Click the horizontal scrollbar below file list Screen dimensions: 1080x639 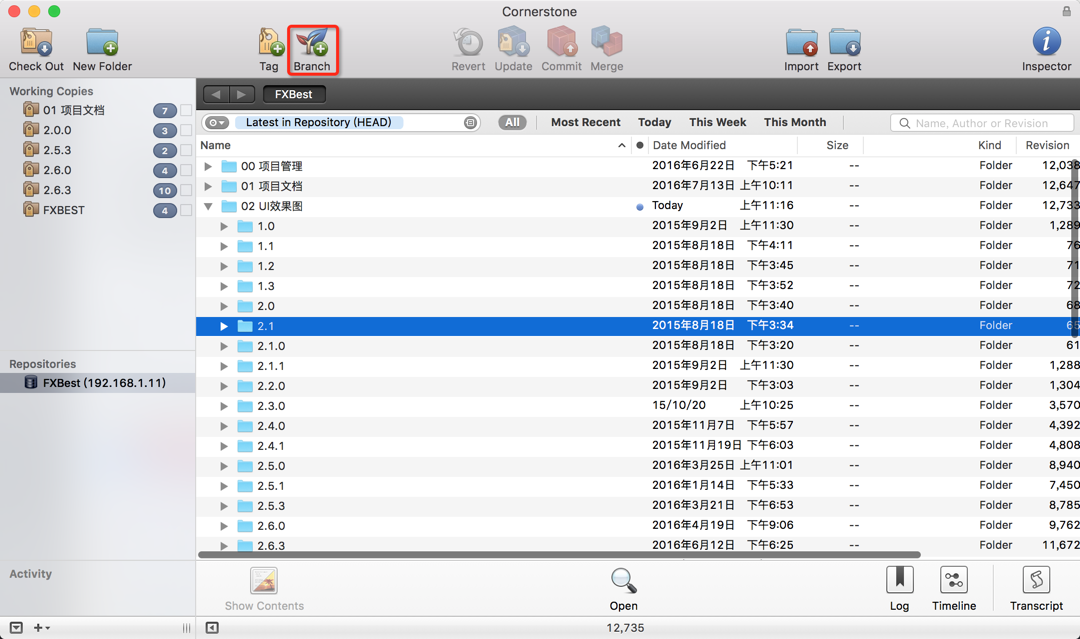point(559,554)
